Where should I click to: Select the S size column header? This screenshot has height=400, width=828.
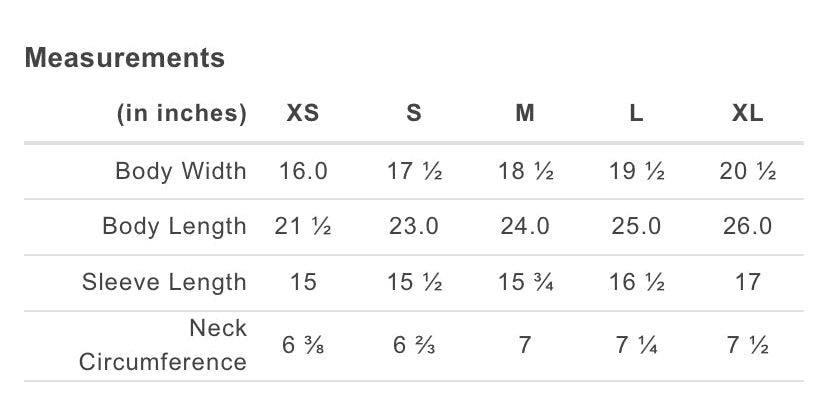tap(414, 114)
